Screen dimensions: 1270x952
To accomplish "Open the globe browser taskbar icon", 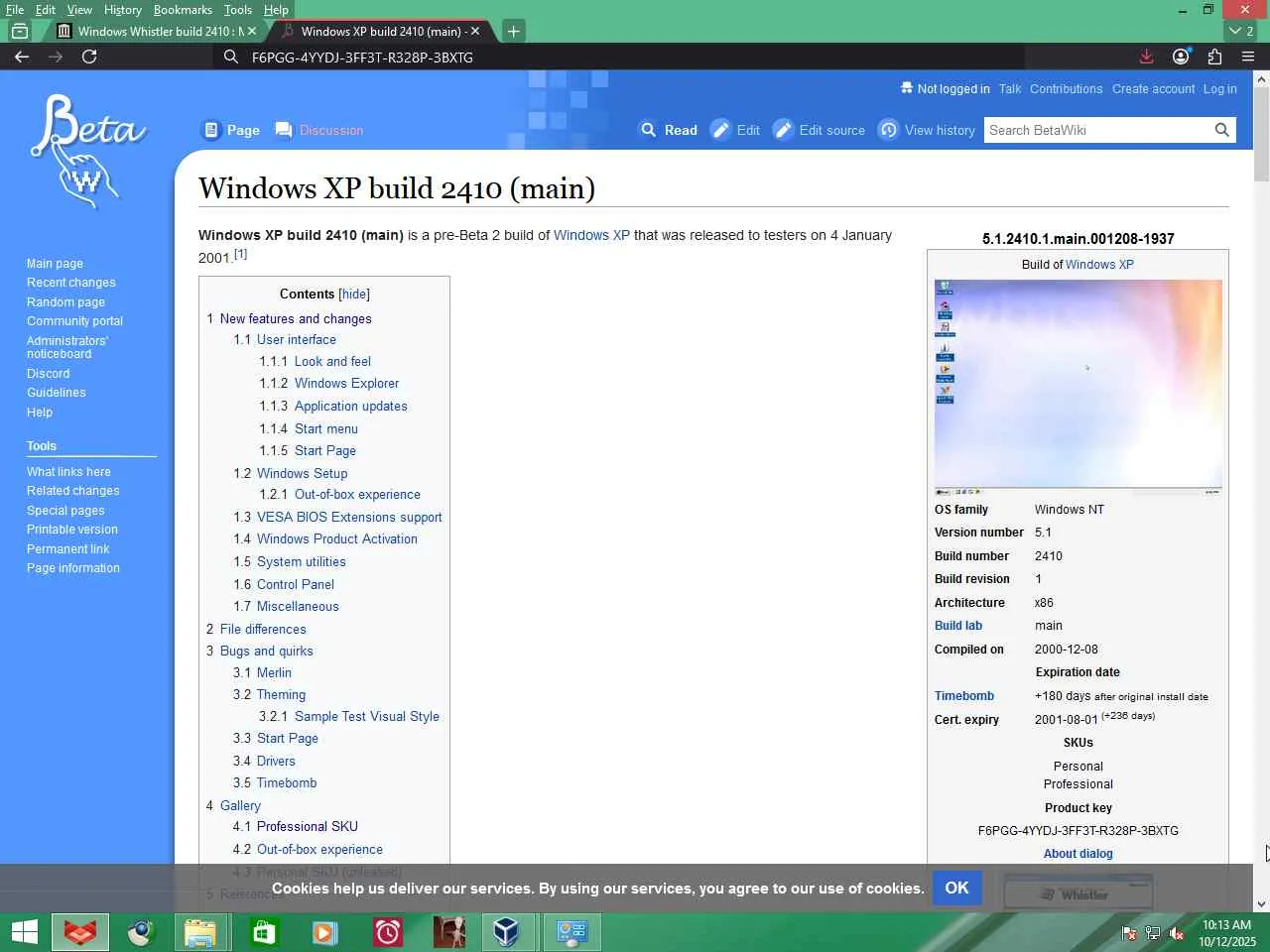I will point(141,932).
